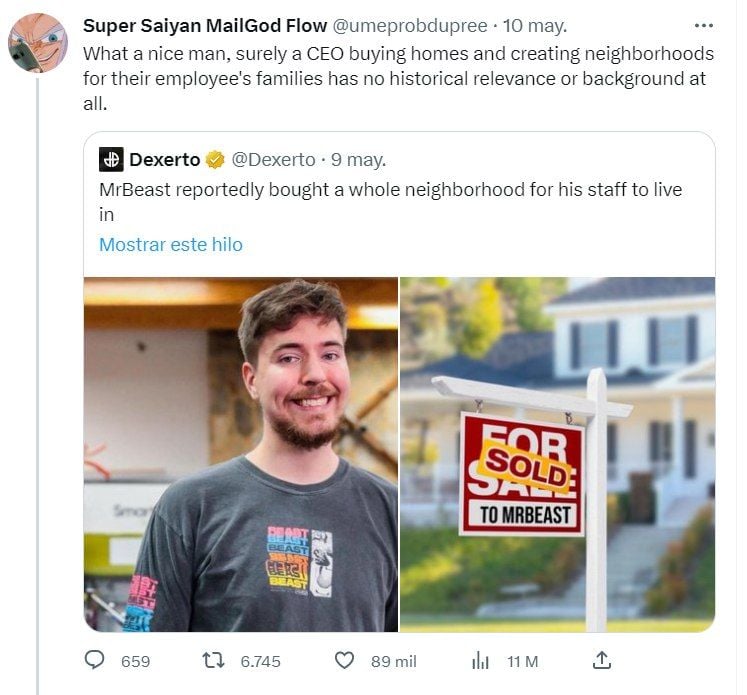Open the Sold to MrBeast sign image

click(x=557, y=454)
